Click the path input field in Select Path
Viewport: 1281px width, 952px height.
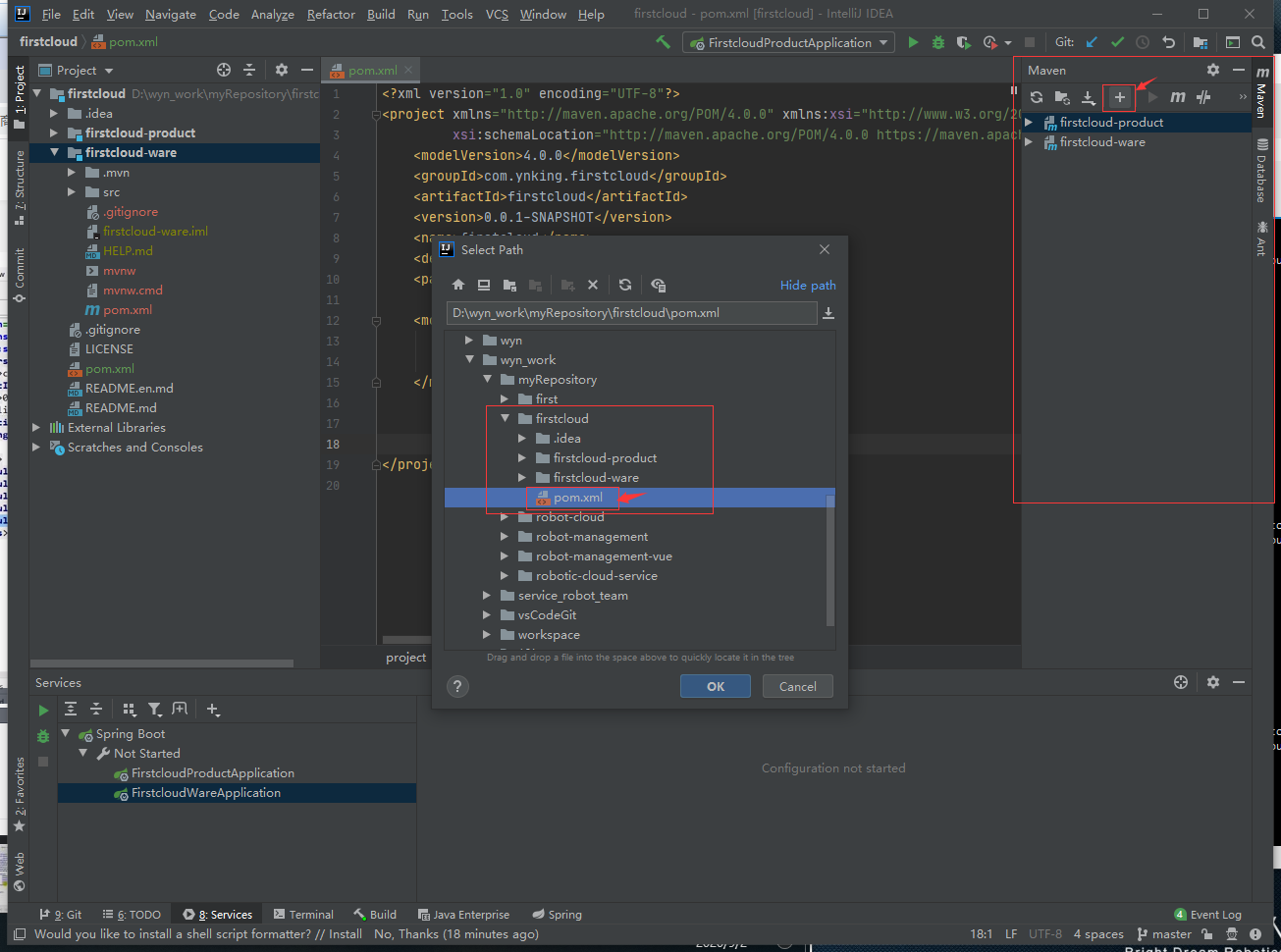[631, 313]
